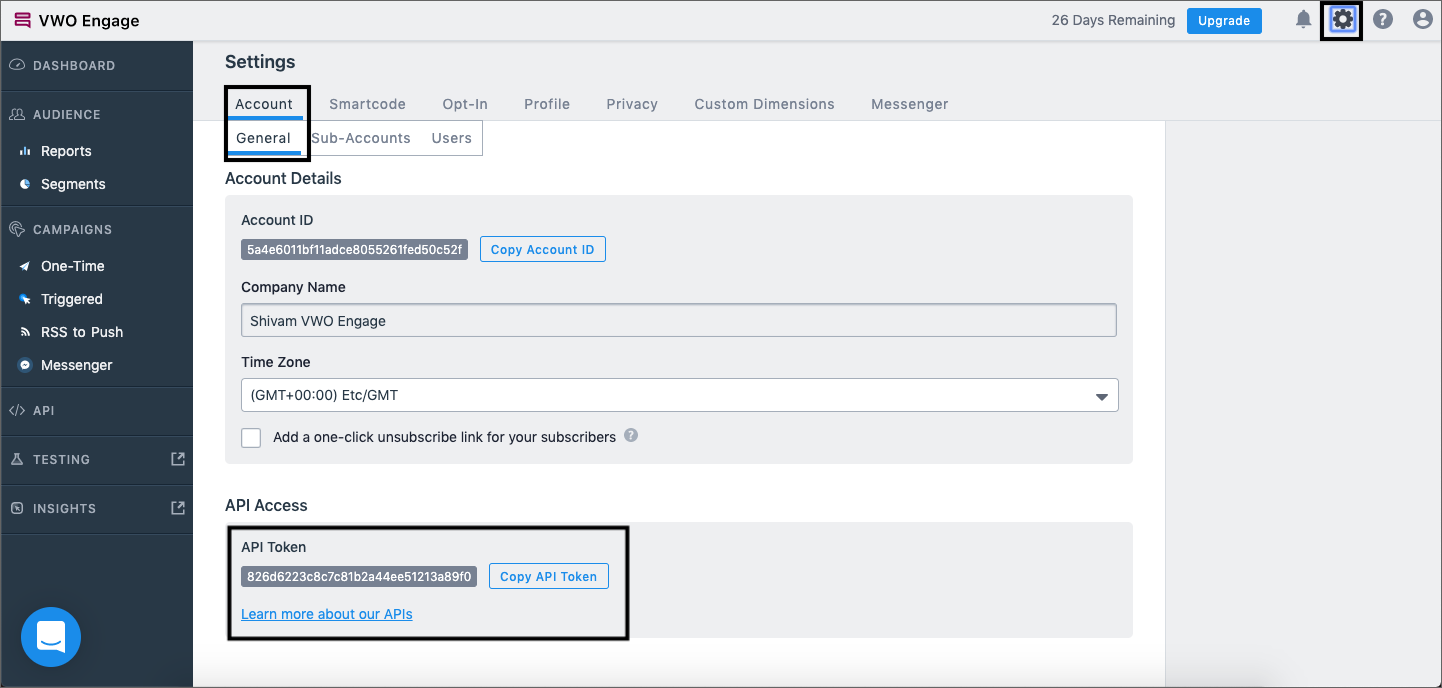
Task: Switch to the Smartcode tab
Action: pyautogui.click(x=367, y=104)
